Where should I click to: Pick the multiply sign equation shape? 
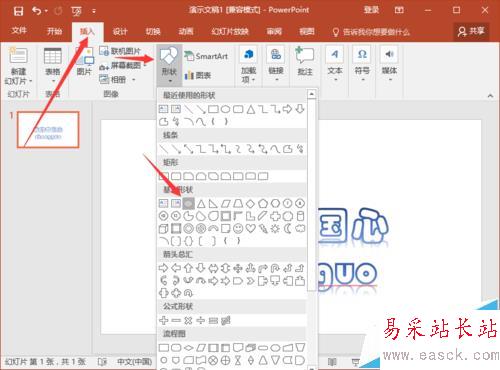point(188,320)
